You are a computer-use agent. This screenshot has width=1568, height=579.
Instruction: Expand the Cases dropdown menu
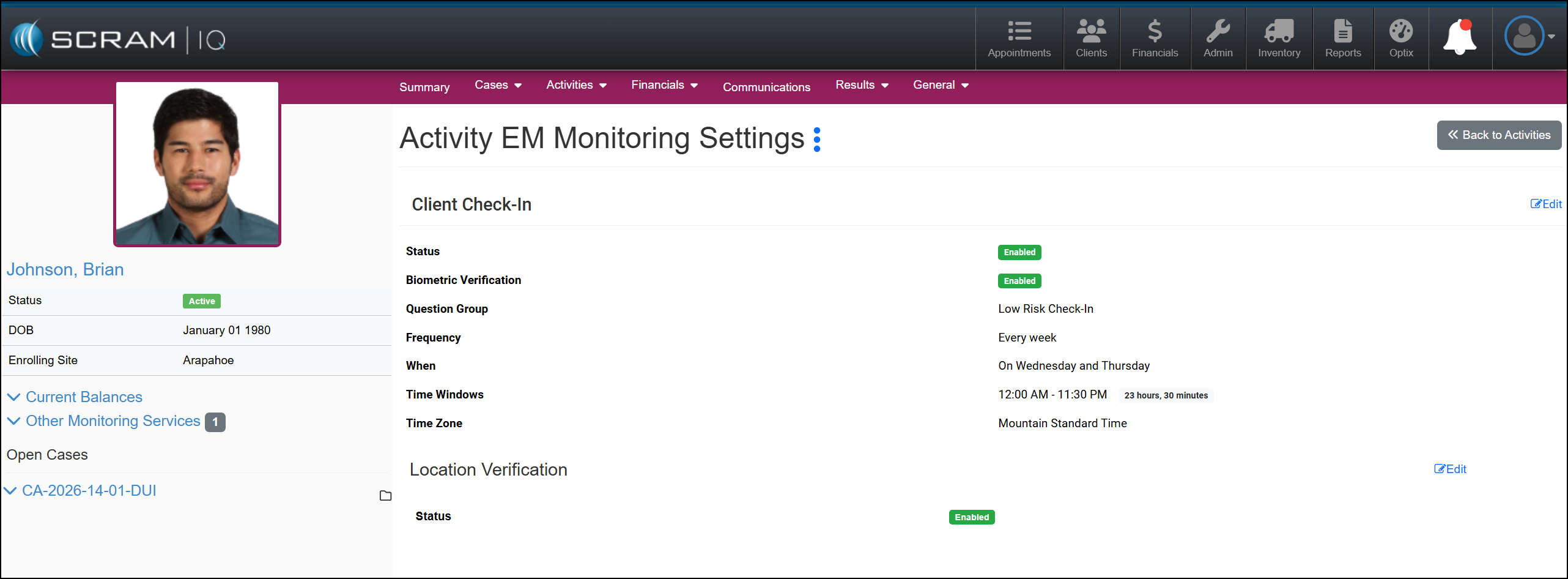pos(498,85)
